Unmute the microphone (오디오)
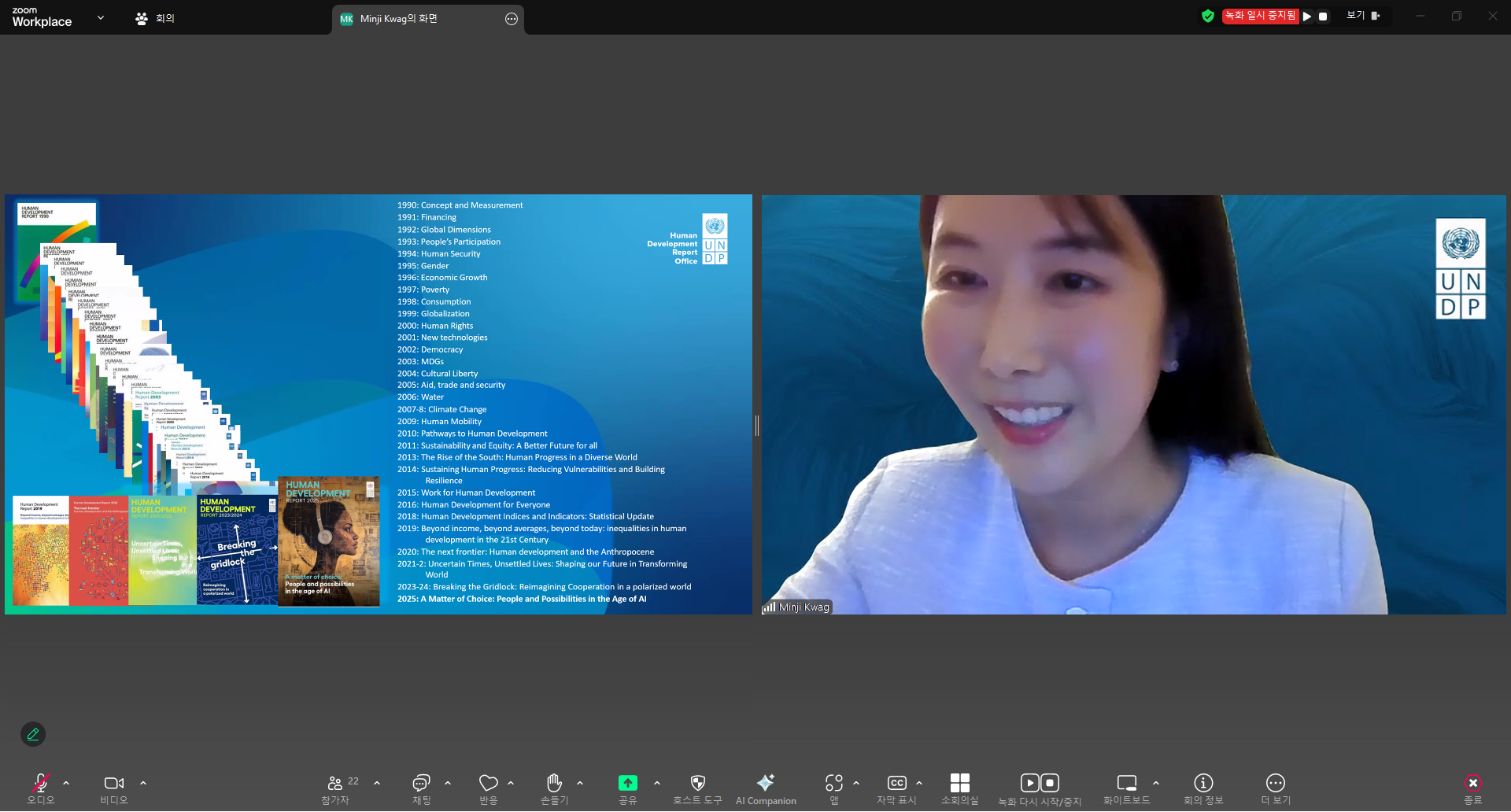1511x812 pixels. (40, 789)
